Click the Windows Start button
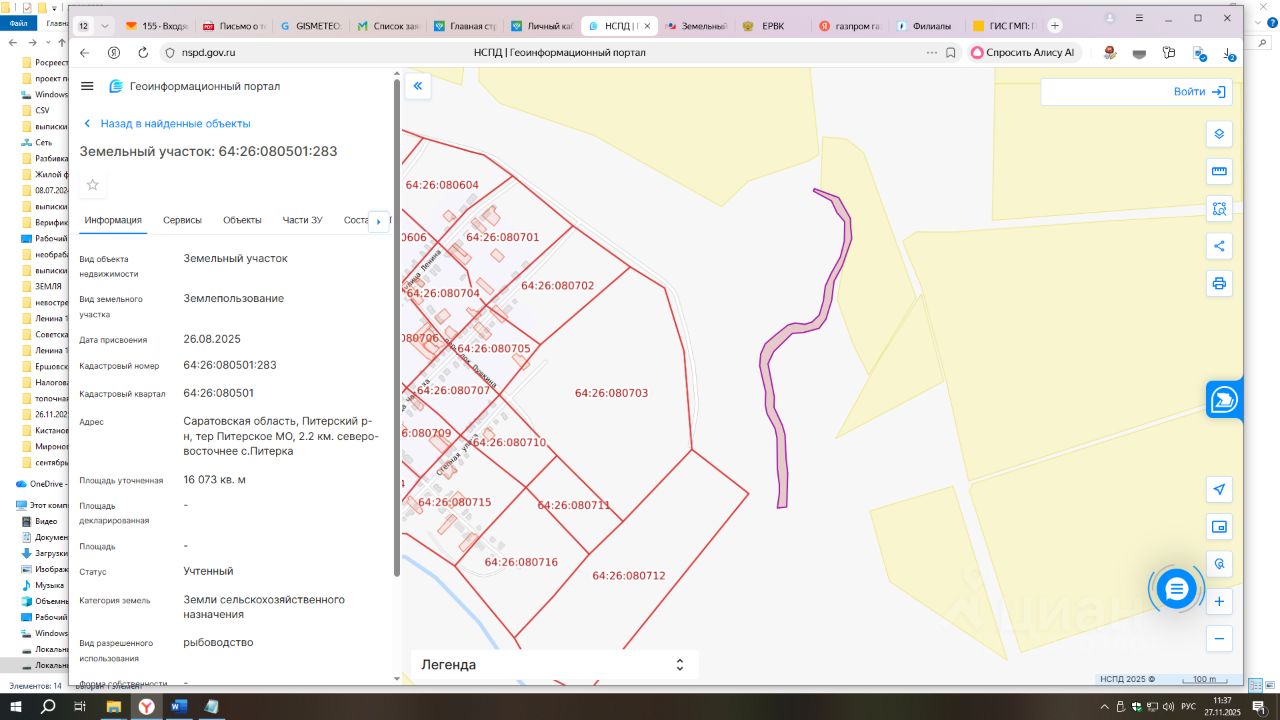This screenshot has height=720, width=1280. pos(16,707)
